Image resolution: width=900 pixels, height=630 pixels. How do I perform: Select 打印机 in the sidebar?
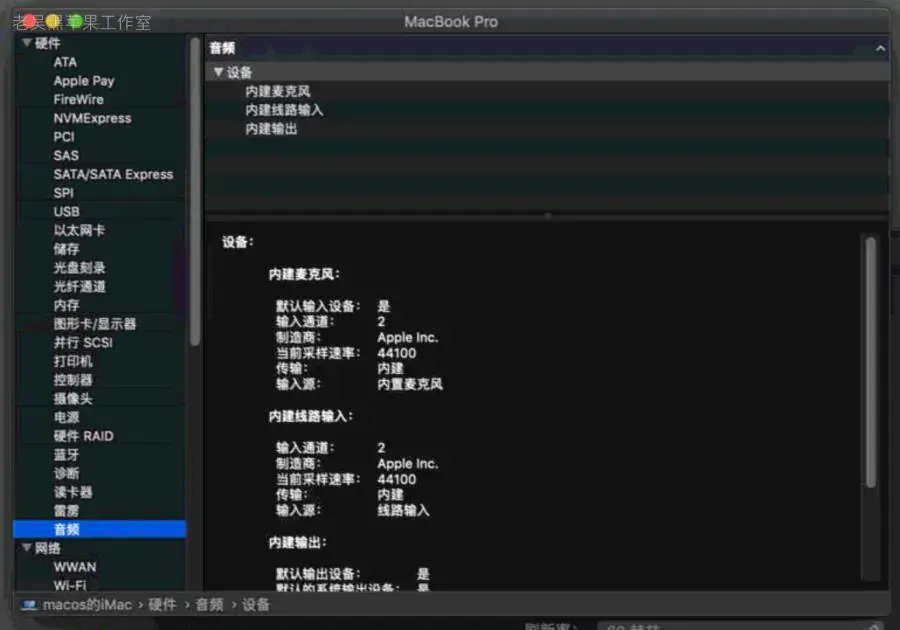73,361
